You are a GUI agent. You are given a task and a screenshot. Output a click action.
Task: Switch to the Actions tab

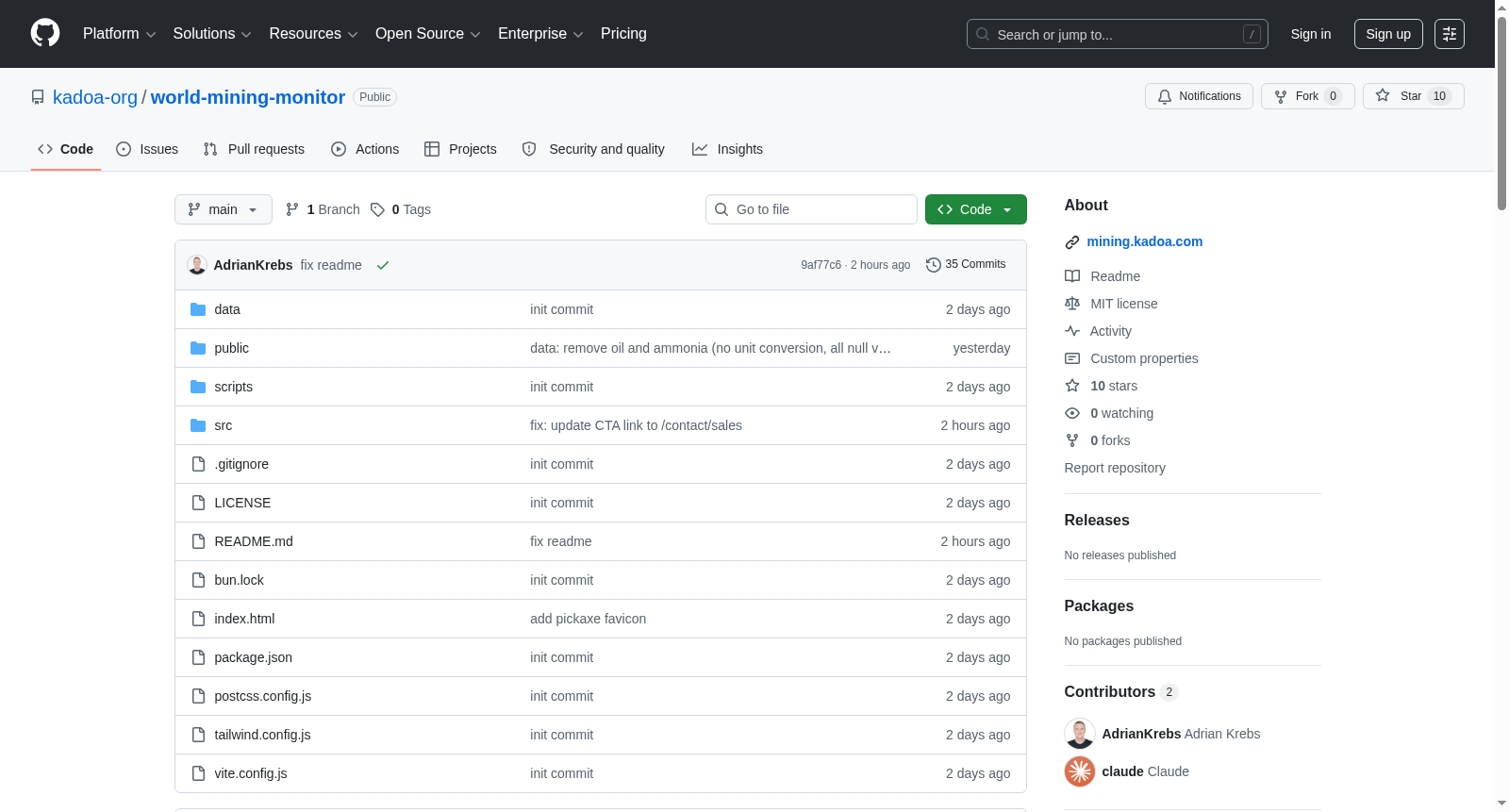365,149
